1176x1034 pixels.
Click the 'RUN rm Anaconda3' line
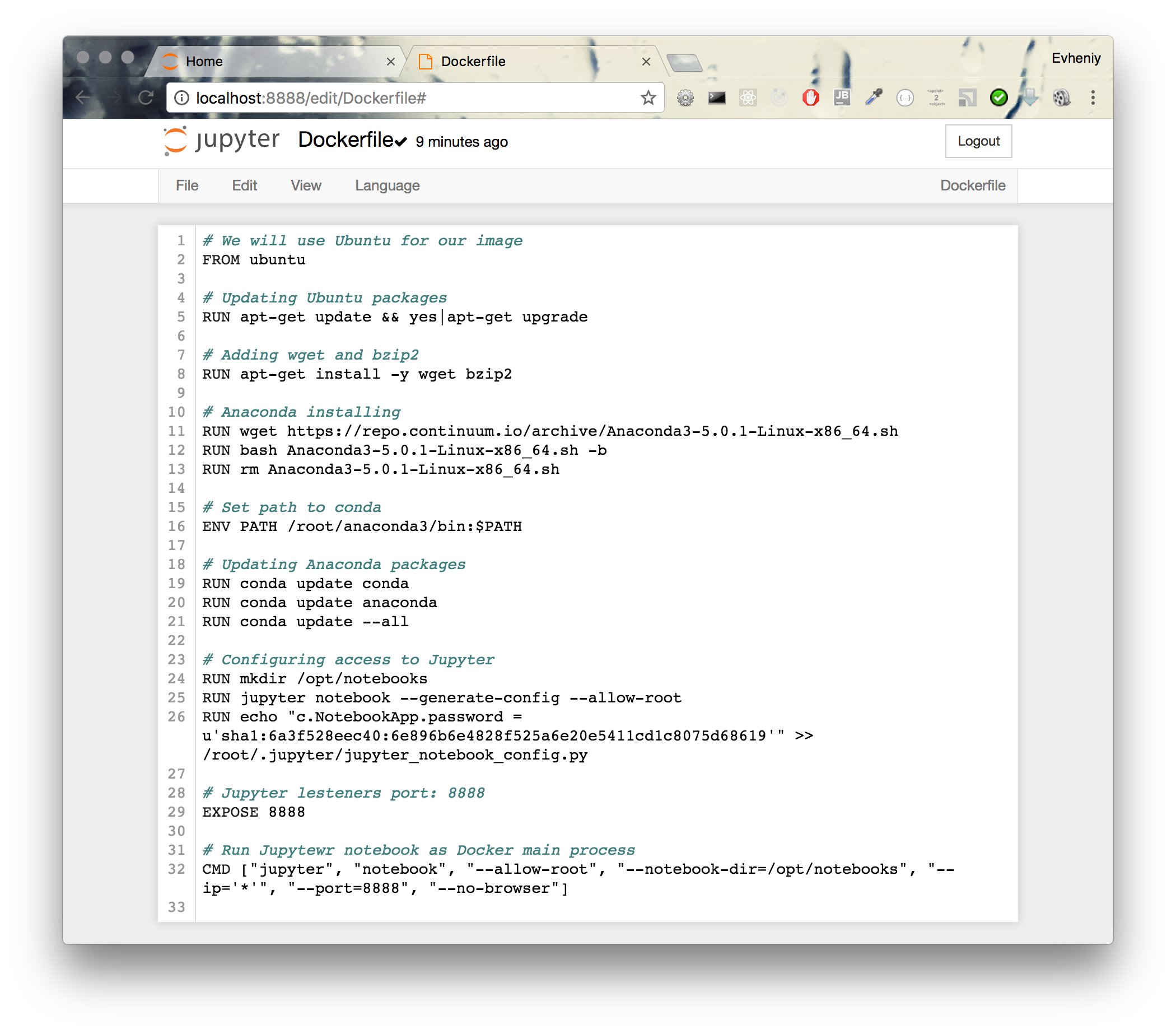381,469
